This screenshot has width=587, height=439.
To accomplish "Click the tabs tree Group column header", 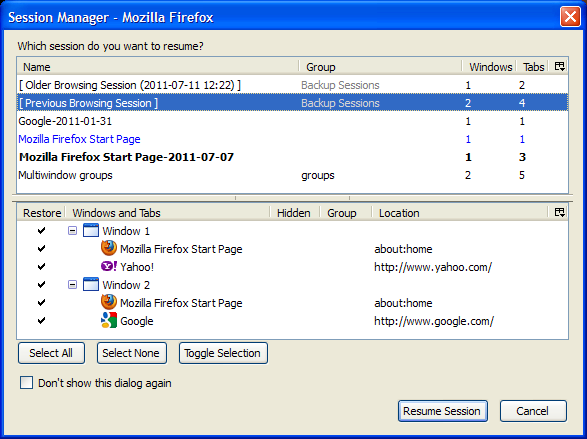I will (346, 213).
